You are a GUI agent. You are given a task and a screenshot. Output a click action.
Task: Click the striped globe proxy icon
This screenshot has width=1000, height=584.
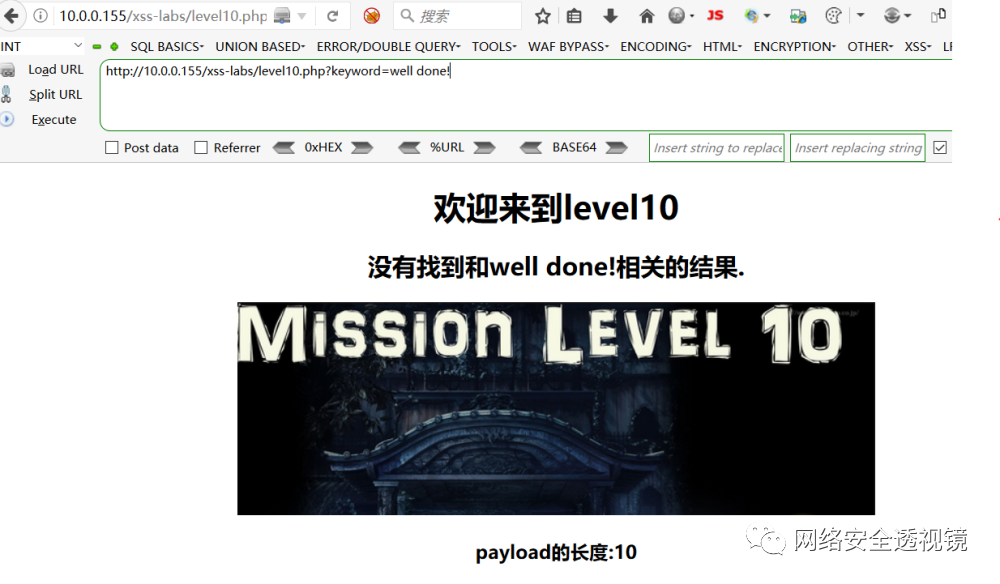click(892, 16)
